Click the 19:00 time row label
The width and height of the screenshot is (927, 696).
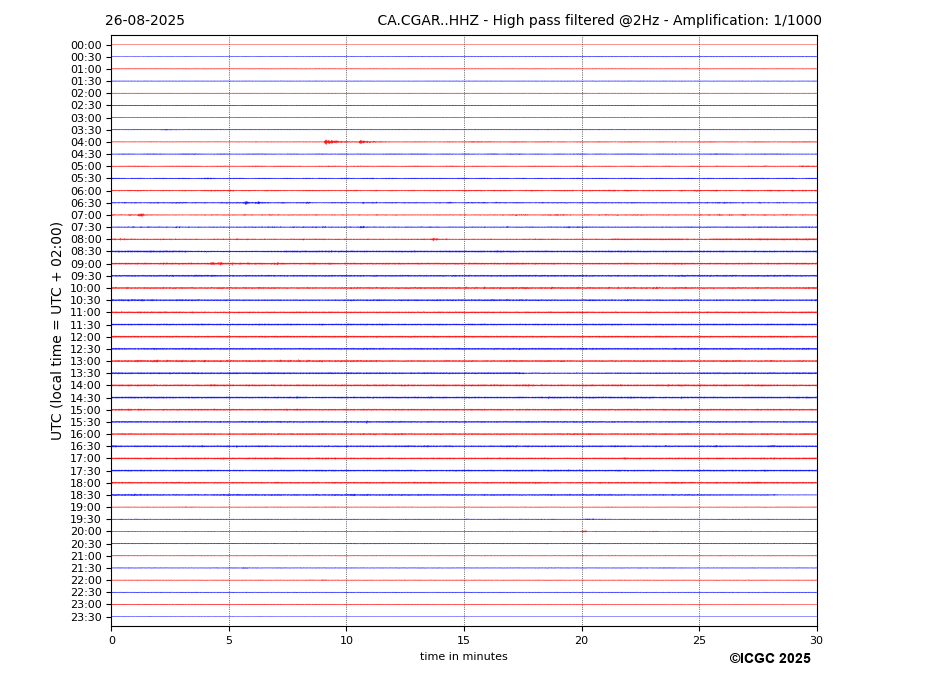[86, 507]
